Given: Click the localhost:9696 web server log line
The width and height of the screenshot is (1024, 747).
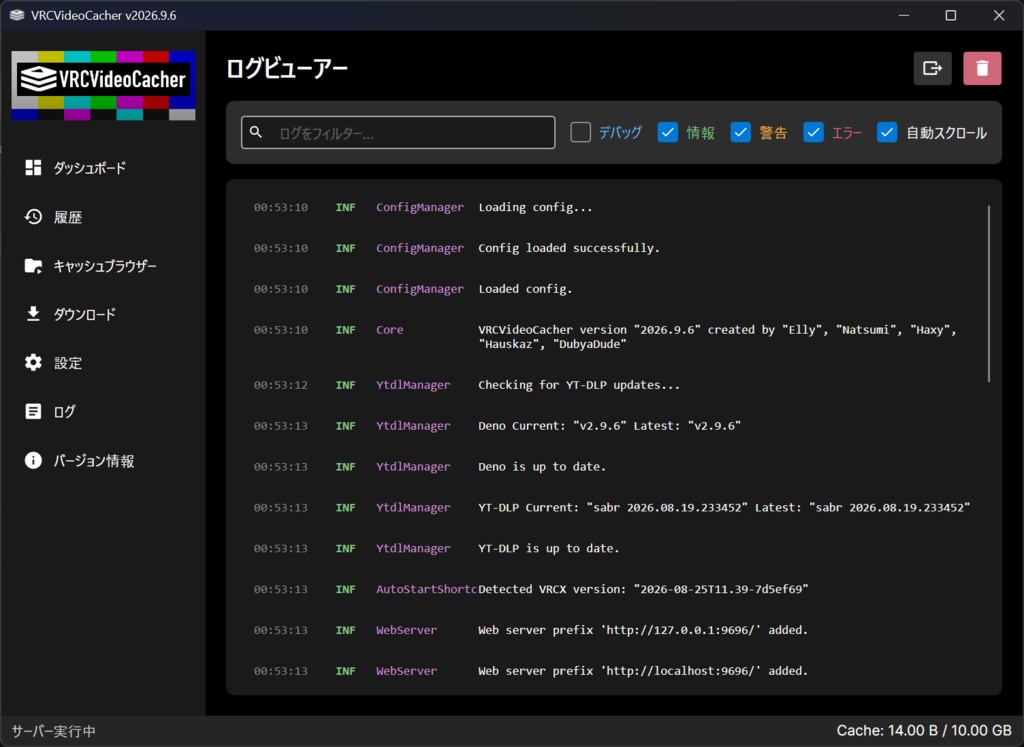Looking at the screenshot, I should click(643, 671).
